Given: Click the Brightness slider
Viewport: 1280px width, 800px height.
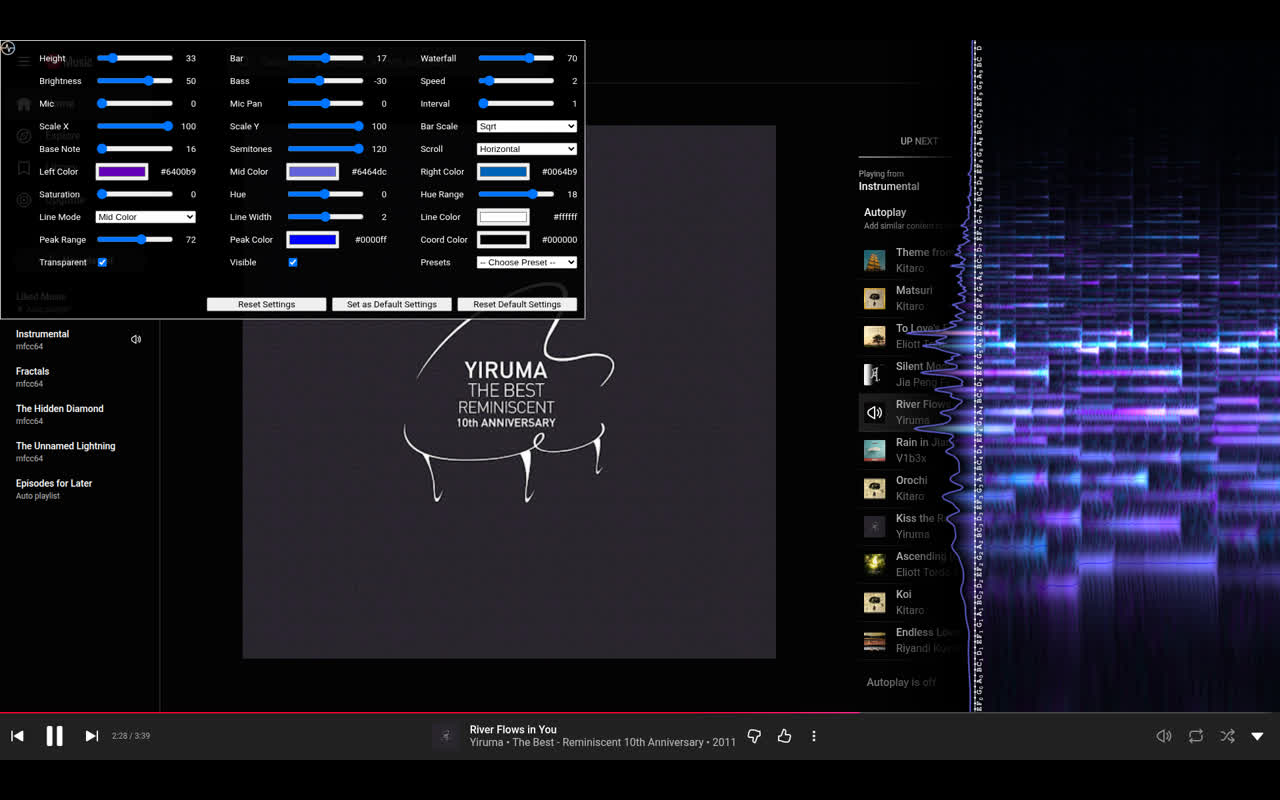Looking at the screenshot, I should [x=134, y=81].
